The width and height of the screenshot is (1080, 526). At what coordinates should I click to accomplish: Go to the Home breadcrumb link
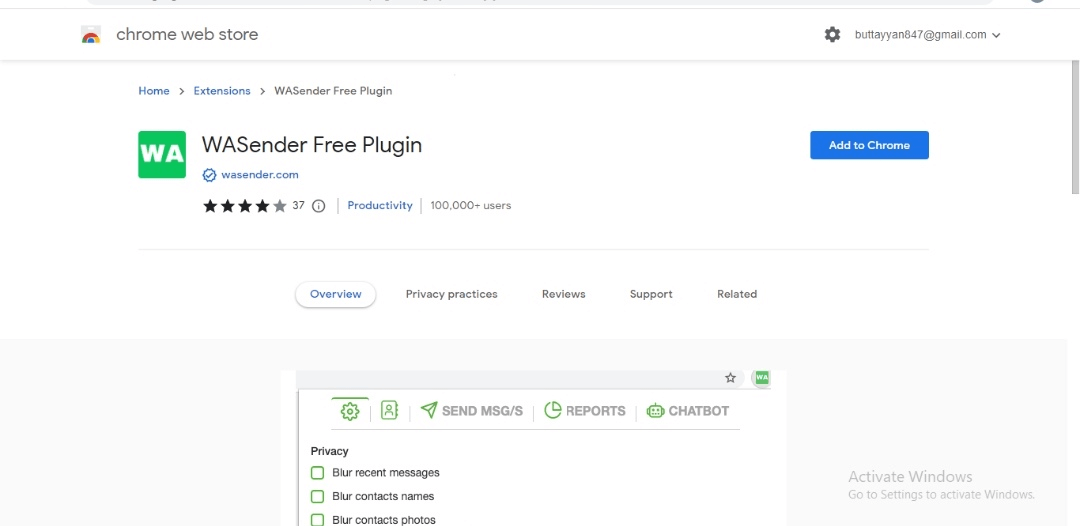154,91
